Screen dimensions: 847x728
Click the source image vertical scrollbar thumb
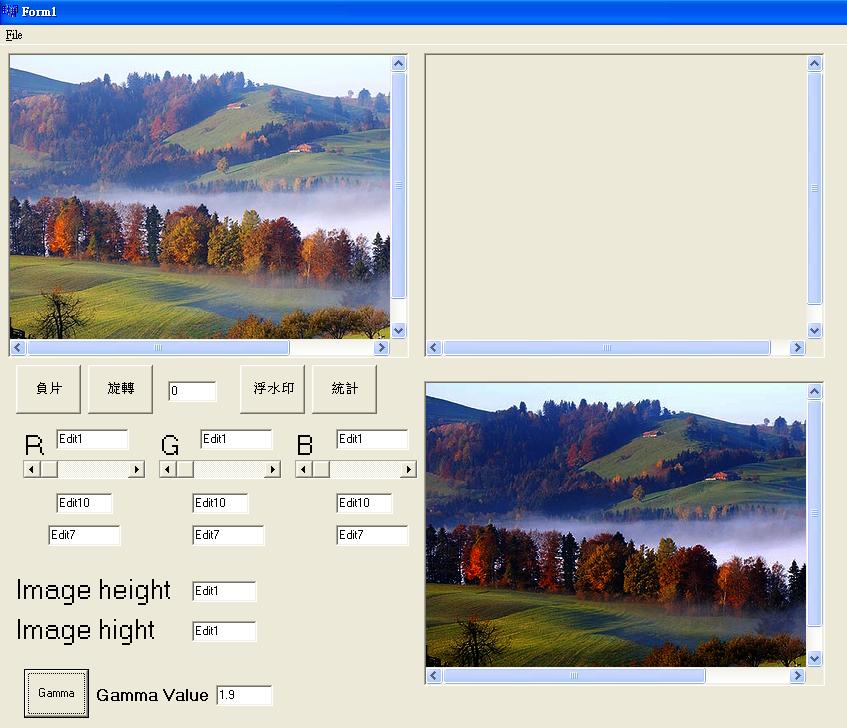[399, 185]
